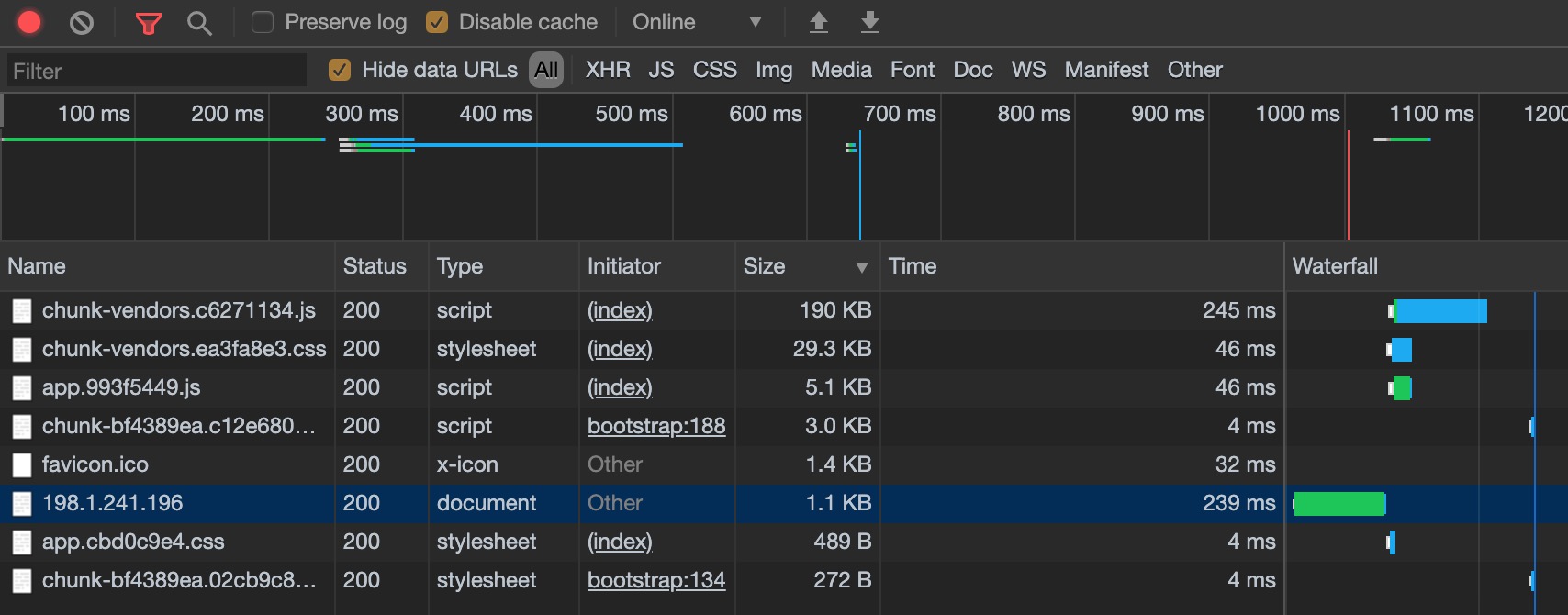Open the Online throttling dropdown

pyautogui.click(x=697, y=22)
